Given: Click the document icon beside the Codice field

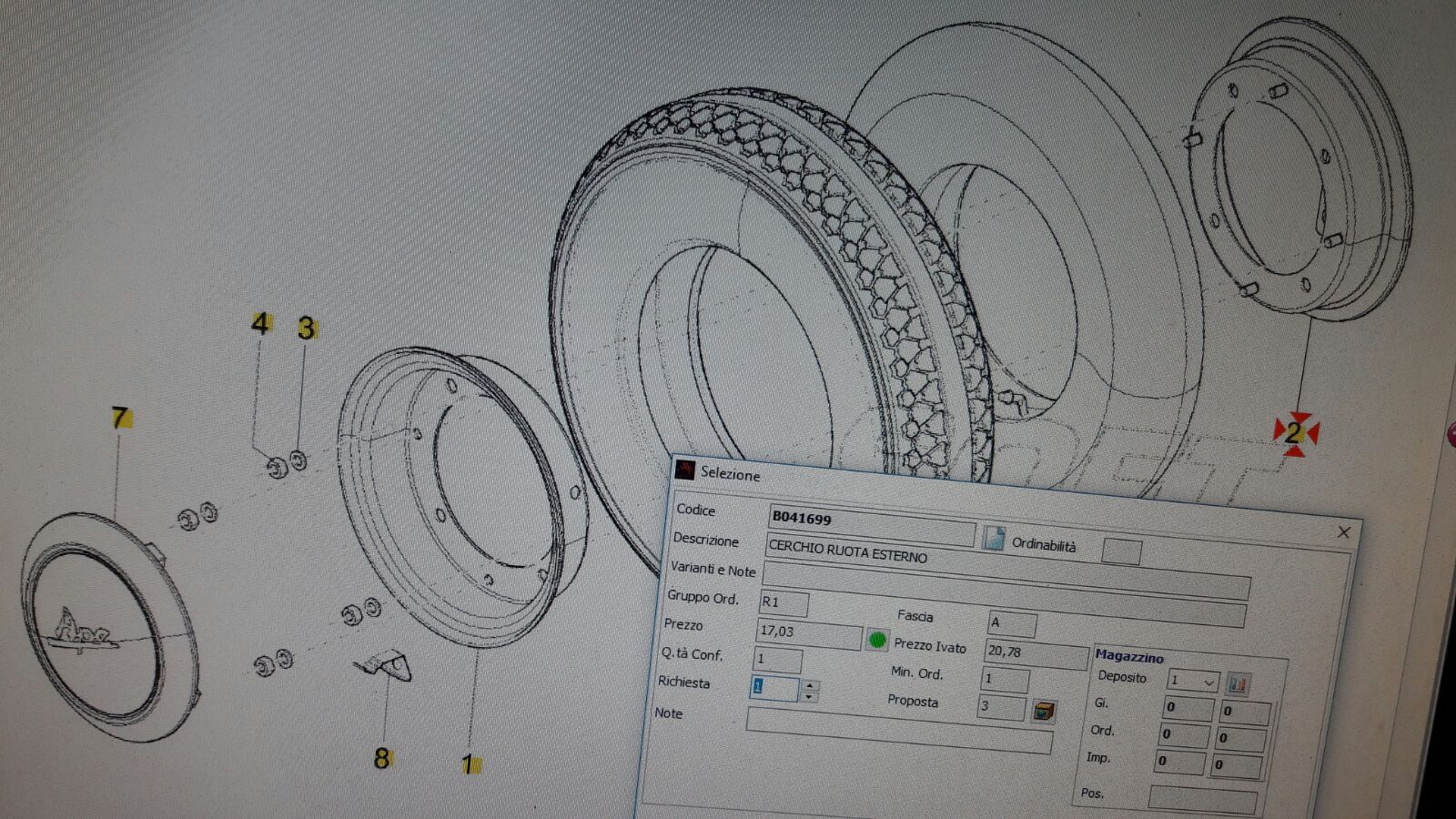Looking at the screenshot, I should [994, 538].
